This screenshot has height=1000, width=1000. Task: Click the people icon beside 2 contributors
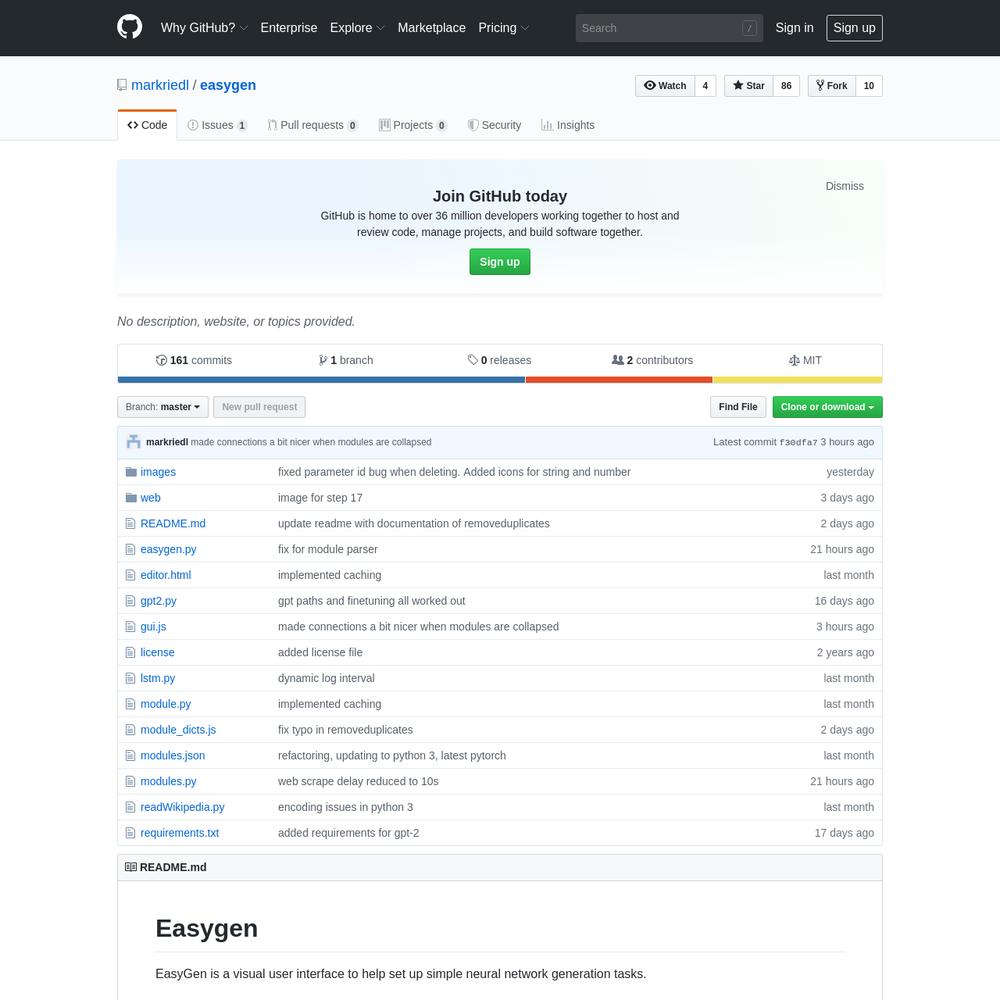point(617,360)
